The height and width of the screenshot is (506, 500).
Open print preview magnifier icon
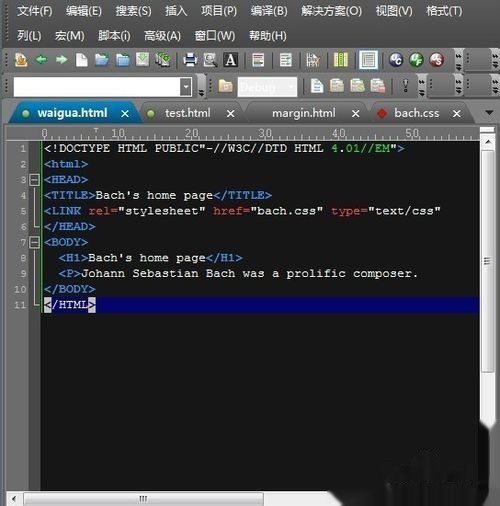tap(210, 60)
